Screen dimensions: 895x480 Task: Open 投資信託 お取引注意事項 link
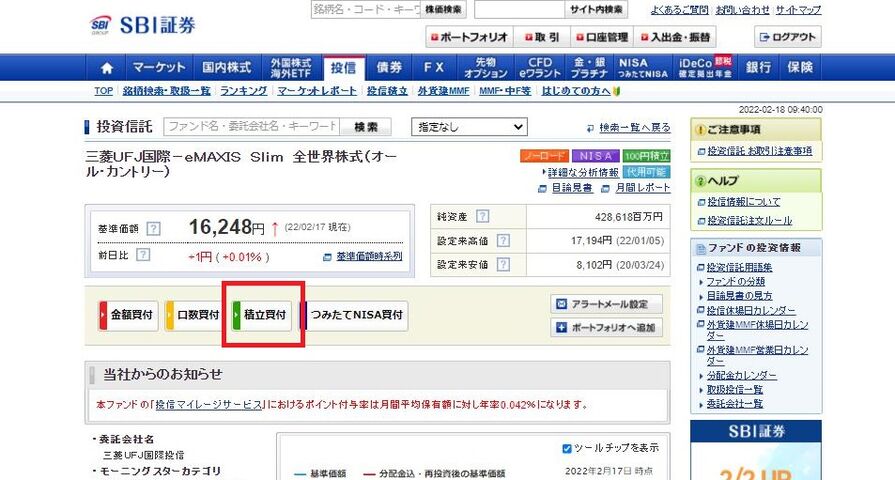(x=759, y=151)
